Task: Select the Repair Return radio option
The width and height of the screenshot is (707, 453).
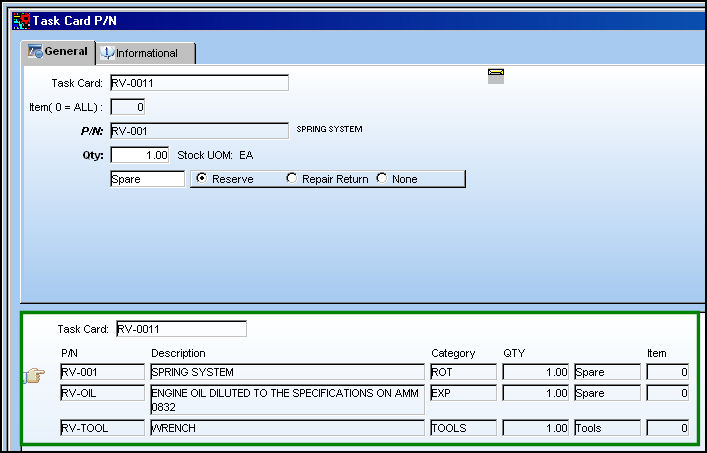Action: (x=292, y=178)
